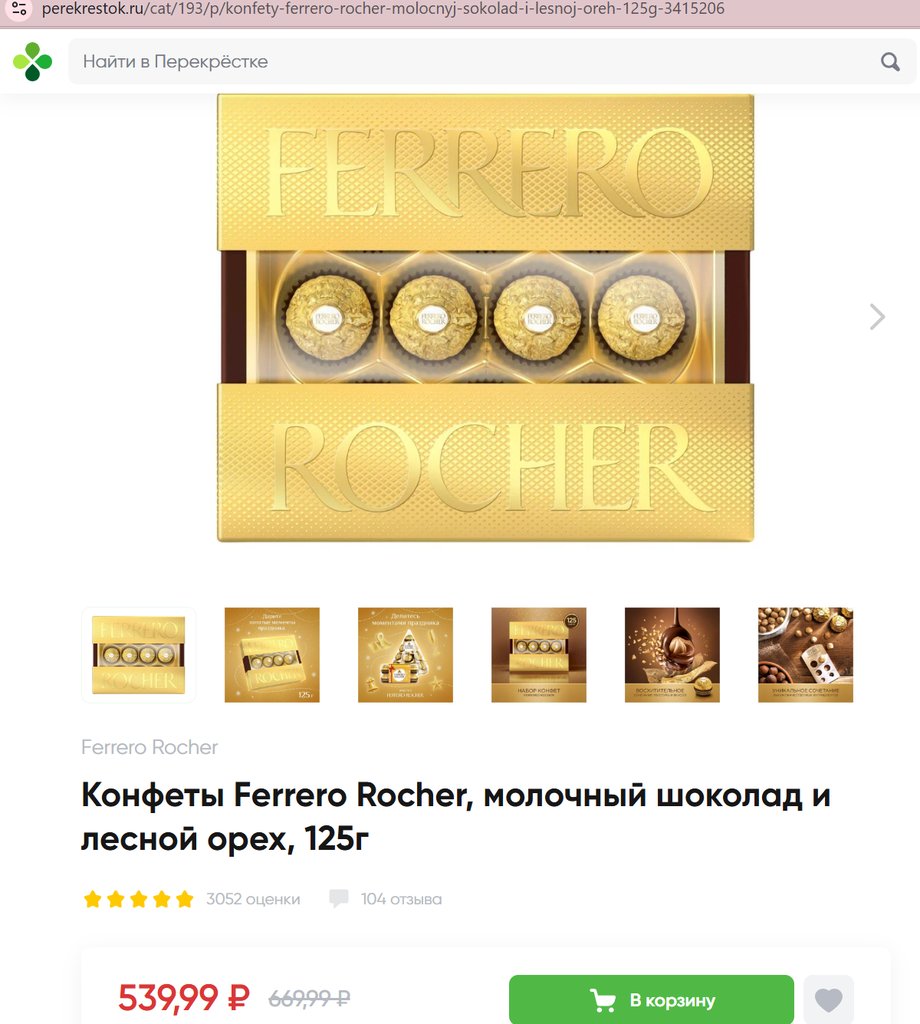Click the search magnifier icon
Viewport: 920px width, 1024px height.
tap(890, 62)
